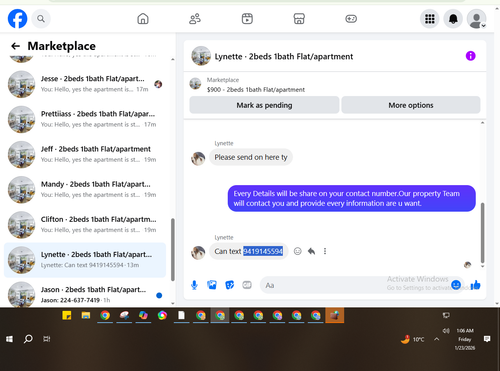Screen dimensions: 500x371
Task: Open the $900 2beds 1bath listing link
Action: (256, 89)
